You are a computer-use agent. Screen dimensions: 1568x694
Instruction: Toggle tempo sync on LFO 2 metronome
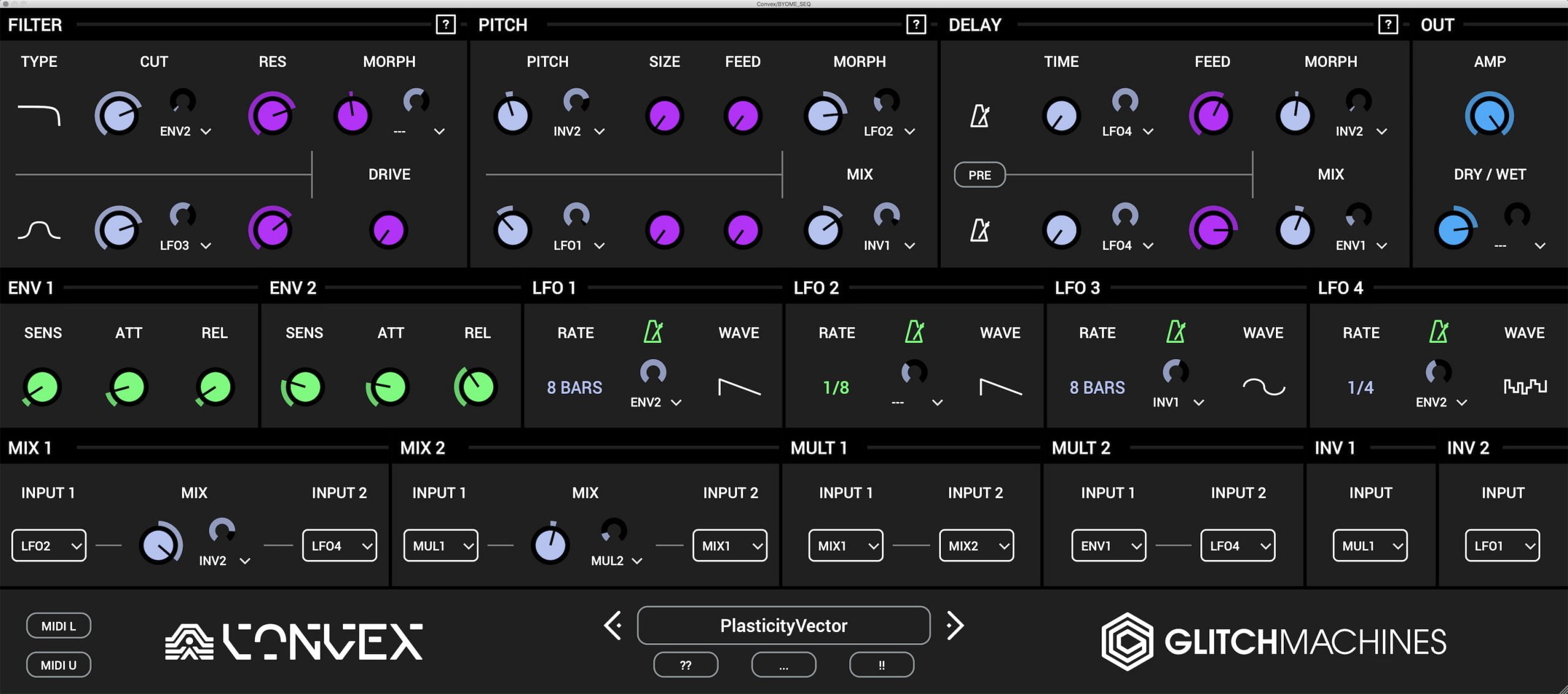pyautogui.click(x=914, y=332)
